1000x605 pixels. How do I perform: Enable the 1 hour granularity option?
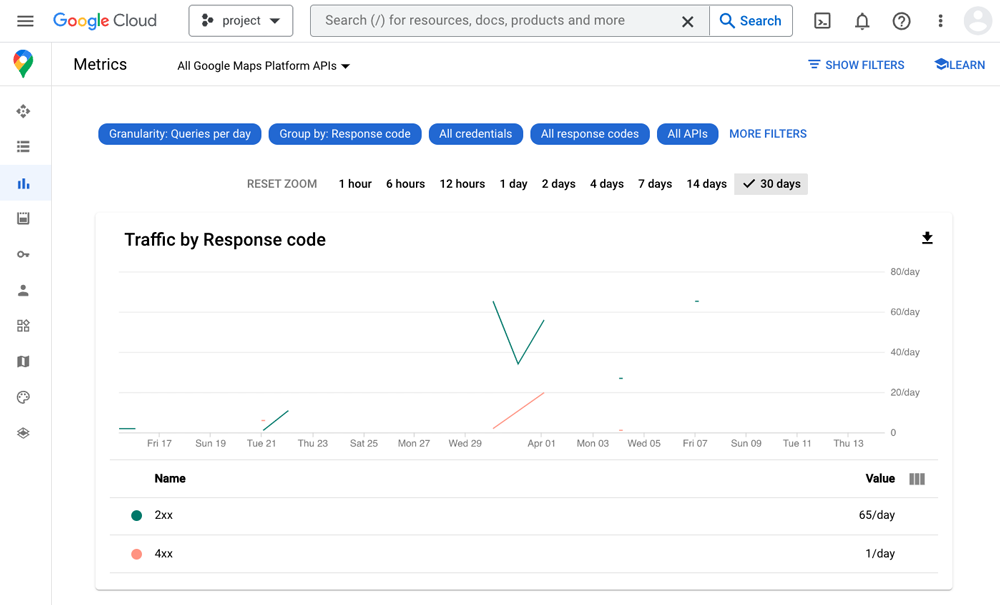tap(355, 184)
